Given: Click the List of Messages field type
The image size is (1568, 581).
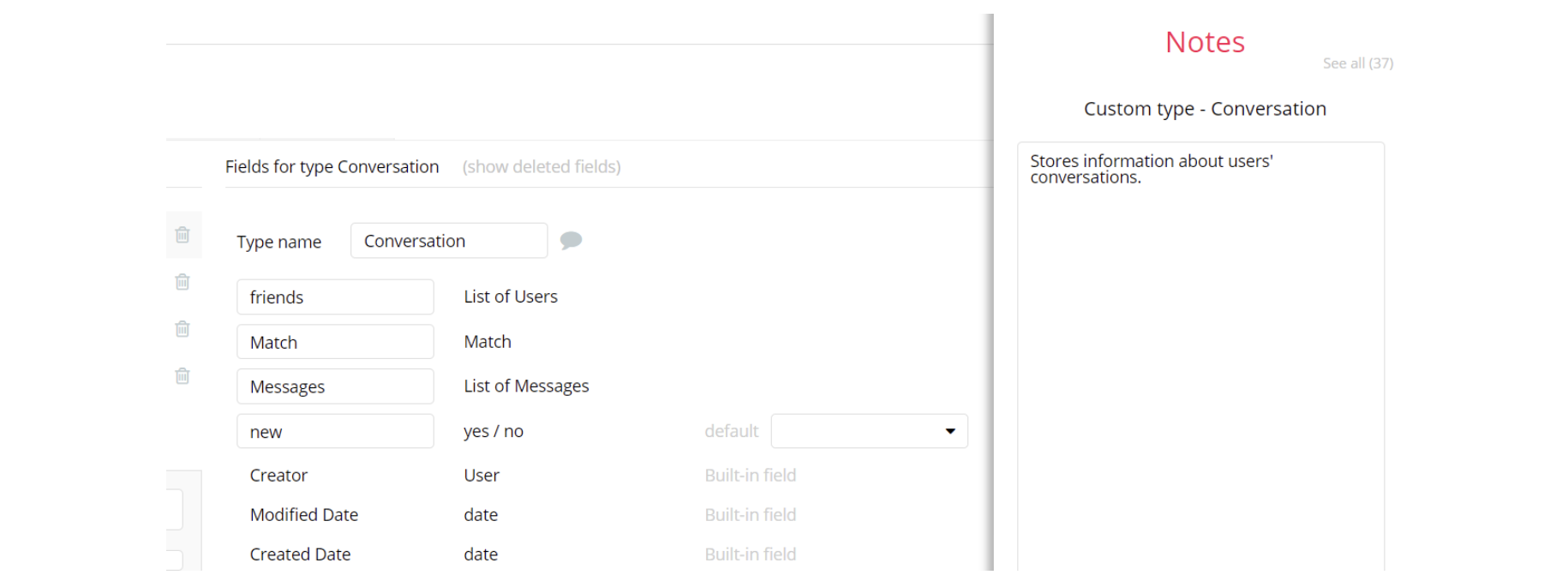Looking at the screenshot, I should 526,386.
